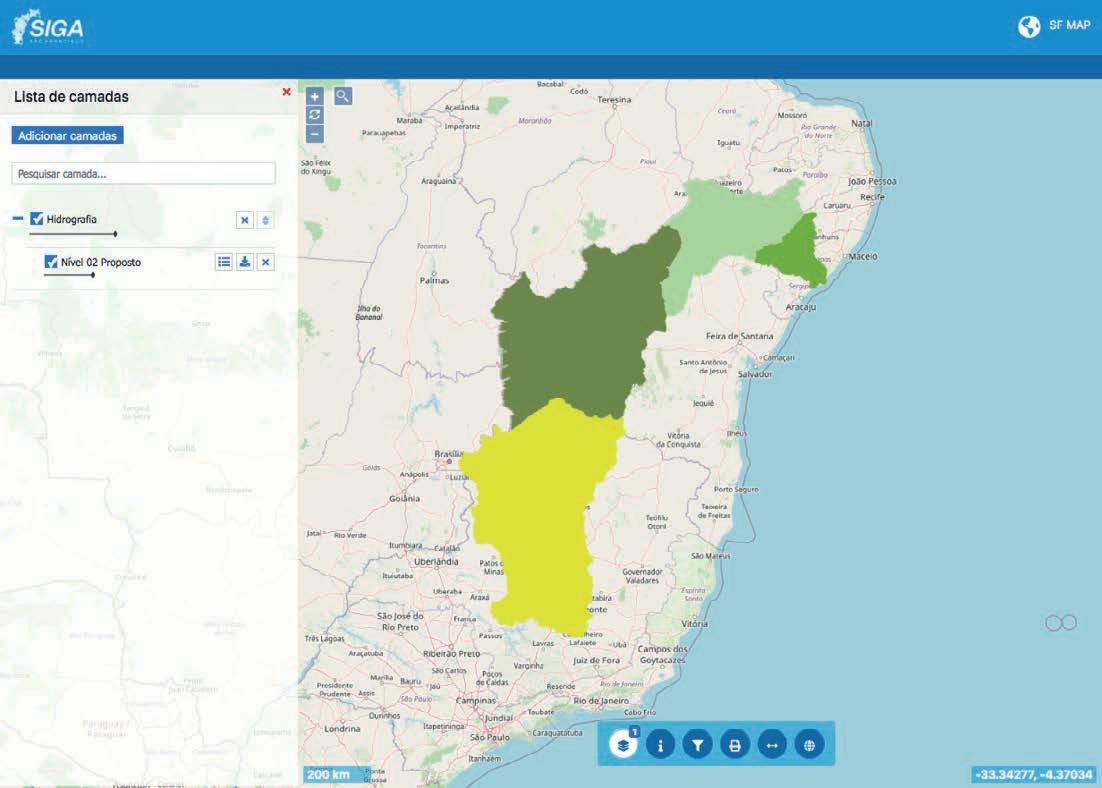
Task: Uncheck Nível 02 Proposto layer checkbox
Action: (x=51, y=261)
